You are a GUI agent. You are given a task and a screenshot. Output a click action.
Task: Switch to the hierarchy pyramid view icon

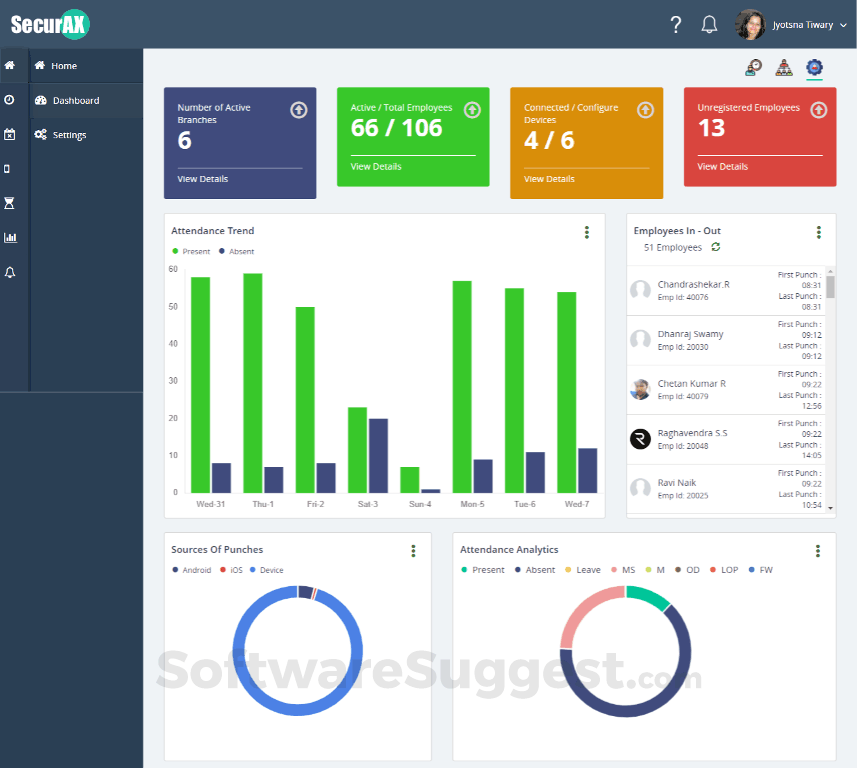click(x=784, y=67)
